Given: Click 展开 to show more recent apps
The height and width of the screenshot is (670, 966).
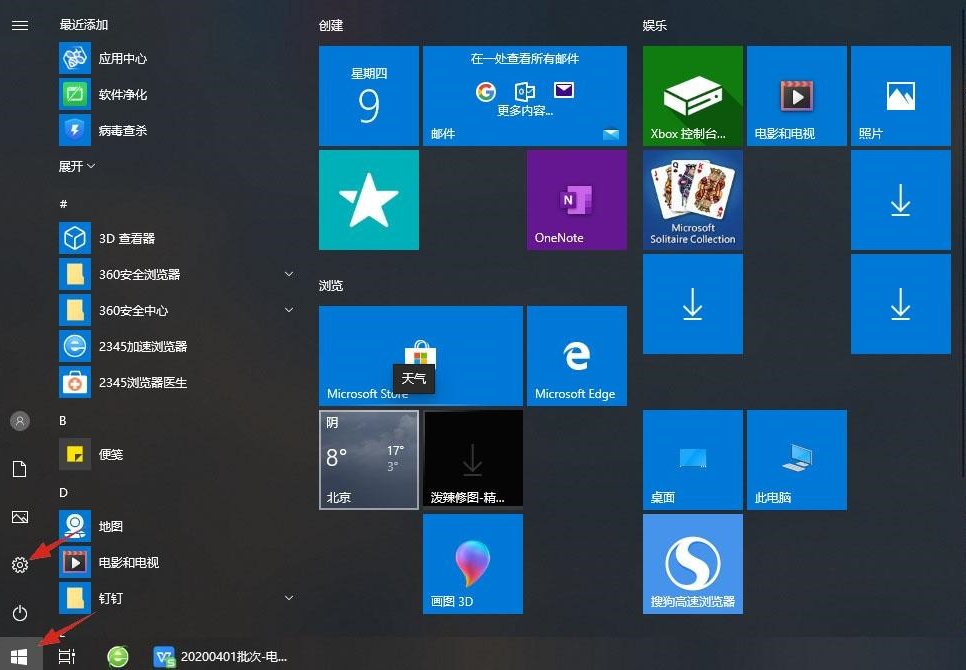Looking at the screenshot, I should point(77,166).
